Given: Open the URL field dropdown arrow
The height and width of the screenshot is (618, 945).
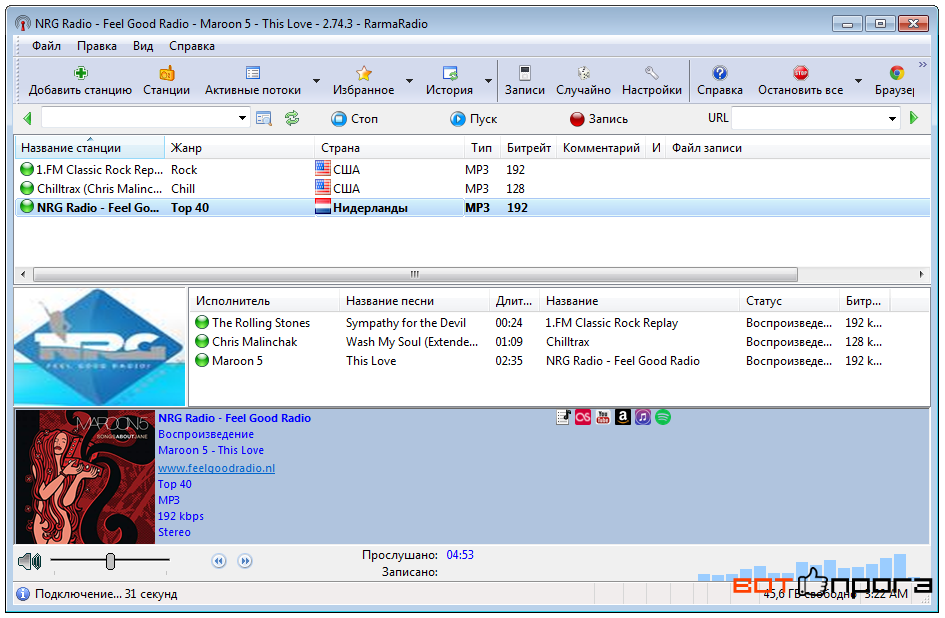Looking at the screenshot, I should tap(892, 119).
